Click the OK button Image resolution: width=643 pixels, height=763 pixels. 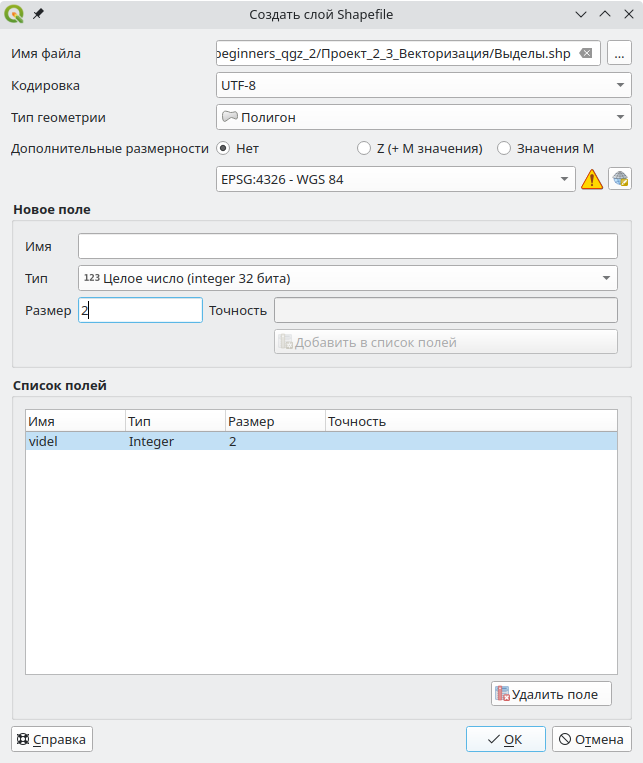point(506,739)
